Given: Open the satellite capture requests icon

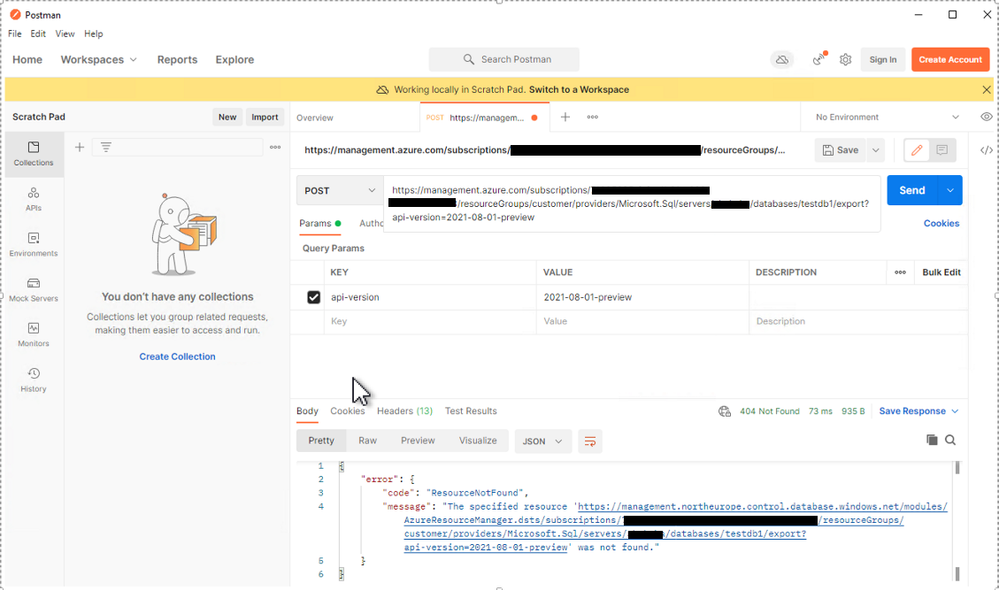Looking at the screenshot, I should pyautogui.click(x=819, y=59).
